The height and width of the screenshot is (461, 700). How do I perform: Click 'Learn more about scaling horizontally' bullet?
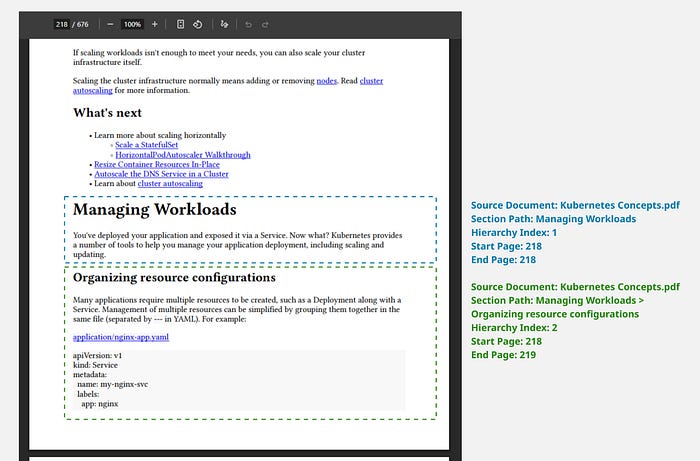pos(160,135)
